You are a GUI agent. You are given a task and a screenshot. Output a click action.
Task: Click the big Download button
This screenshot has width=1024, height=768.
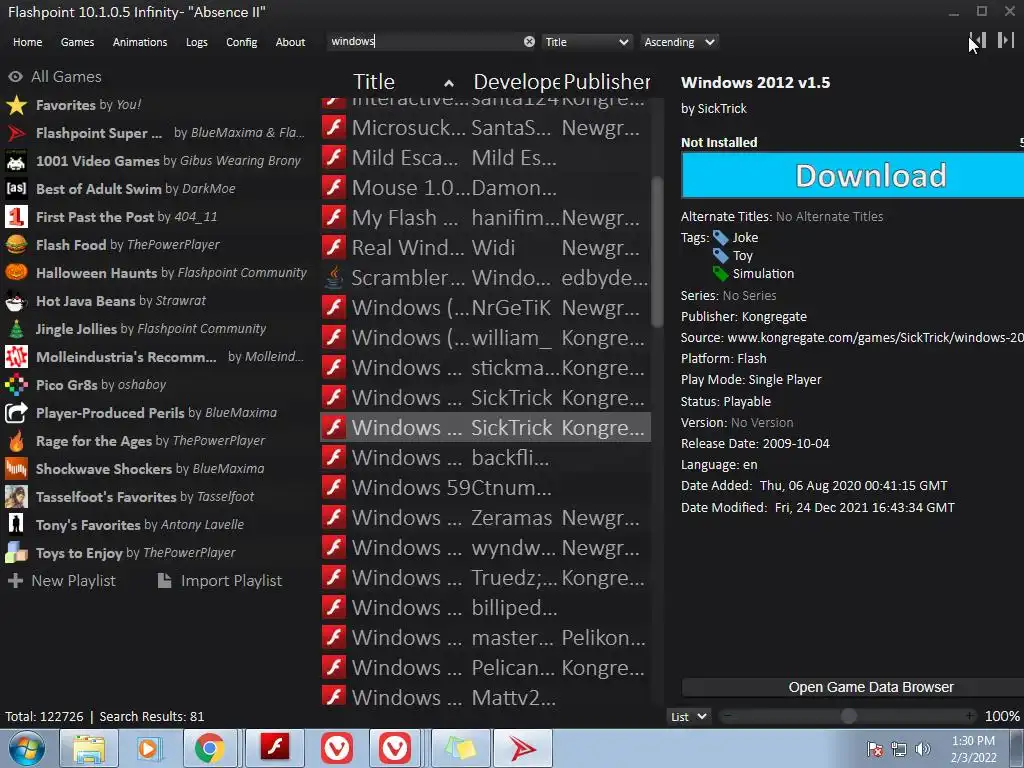tap(852, 175)
